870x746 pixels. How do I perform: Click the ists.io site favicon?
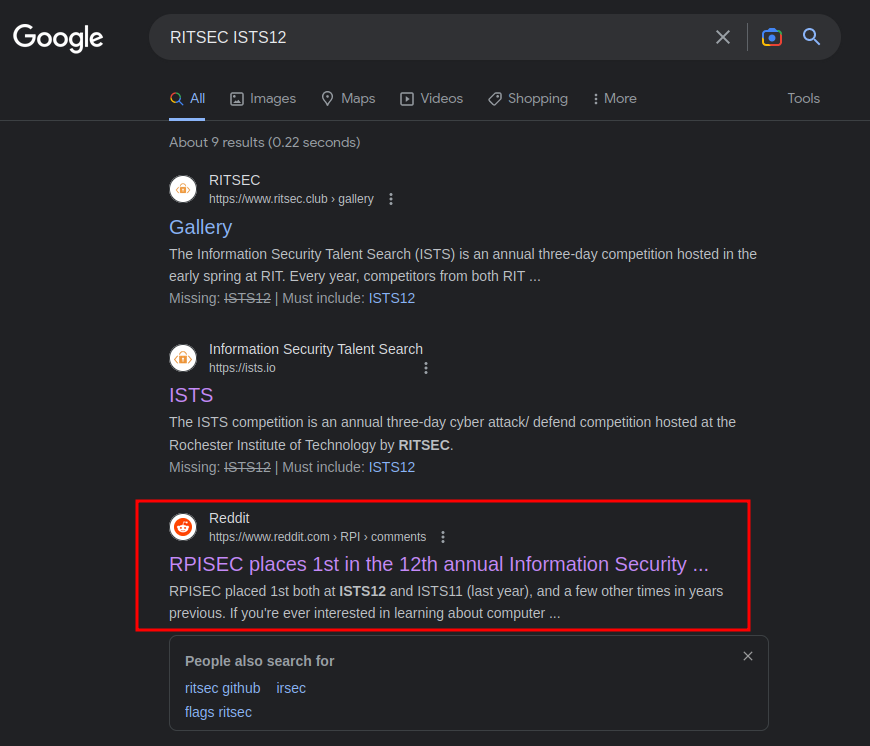(x=183, y=358)
